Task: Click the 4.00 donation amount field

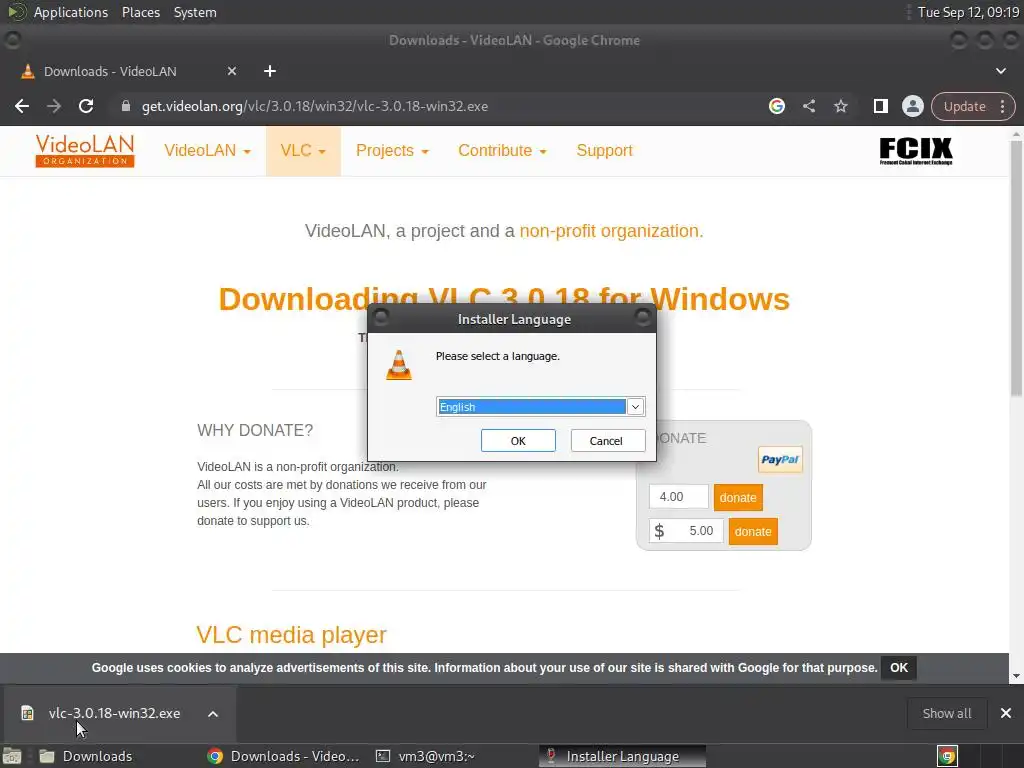Action: pyautogui.click(x=679, y=497)
